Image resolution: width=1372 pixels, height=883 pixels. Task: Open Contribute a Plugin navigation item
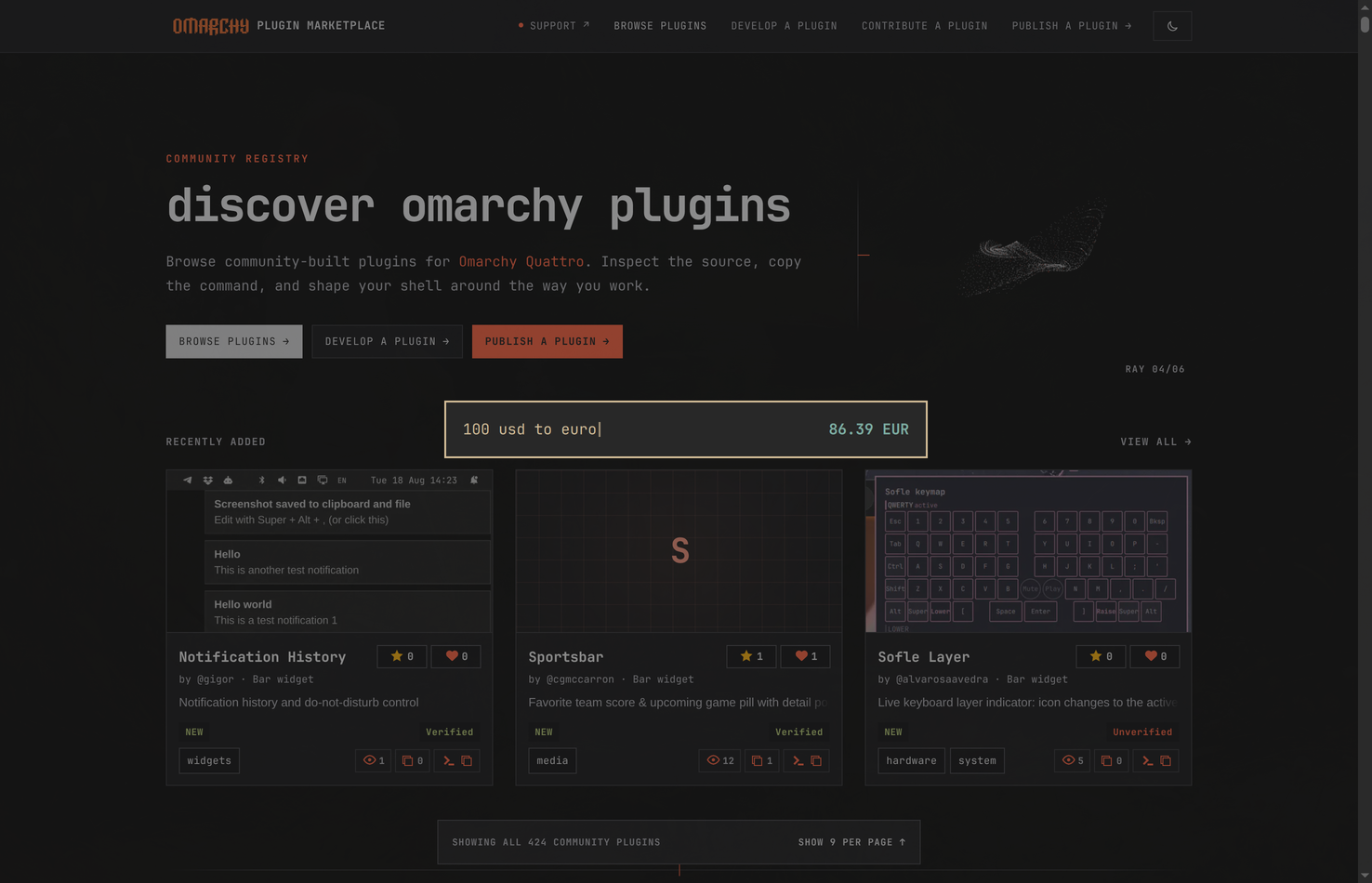pyautogui.click(x=924, y=26)
